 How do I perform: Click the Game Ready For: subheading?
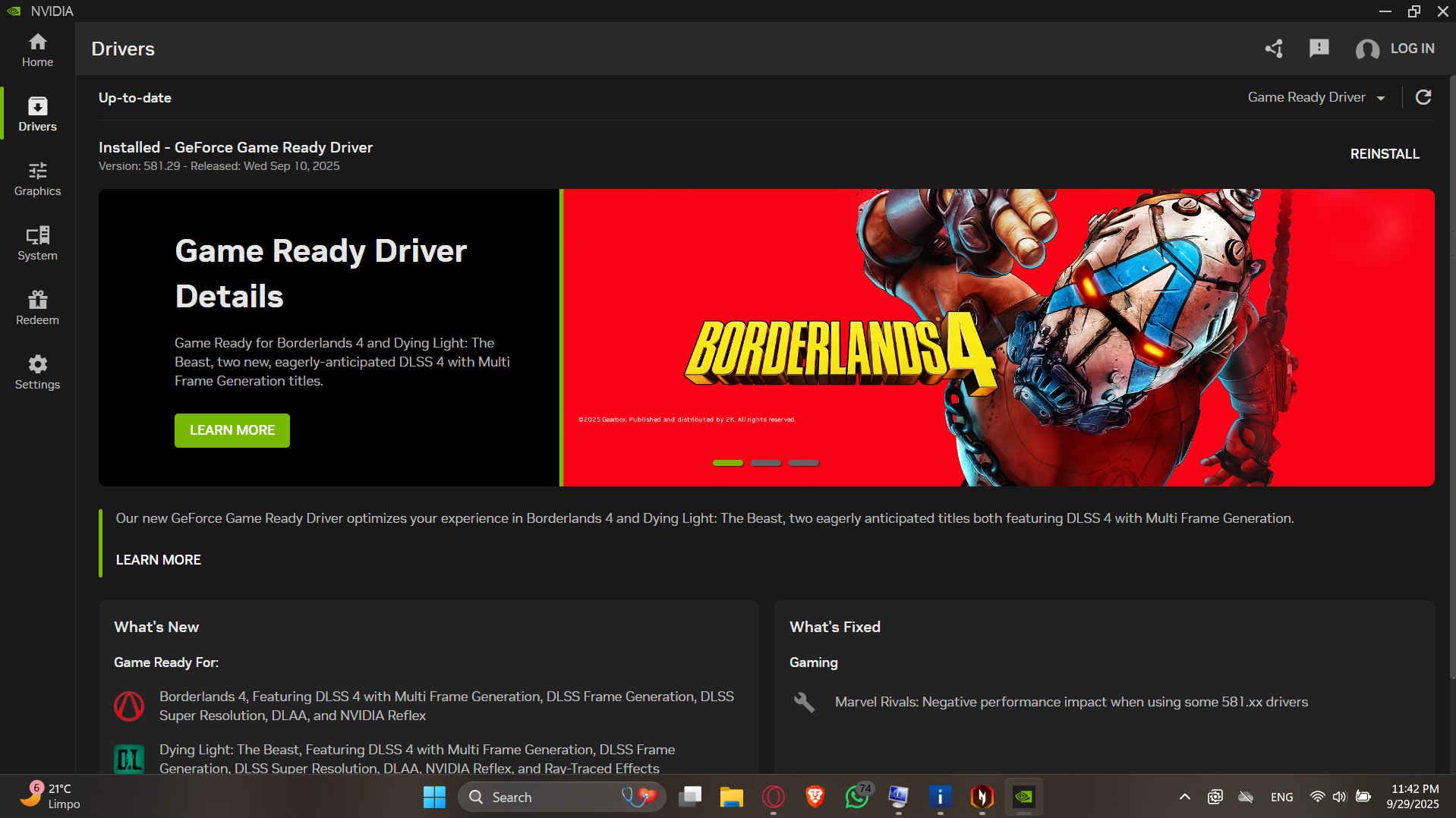pyautogui.click(x=166, y=662)
